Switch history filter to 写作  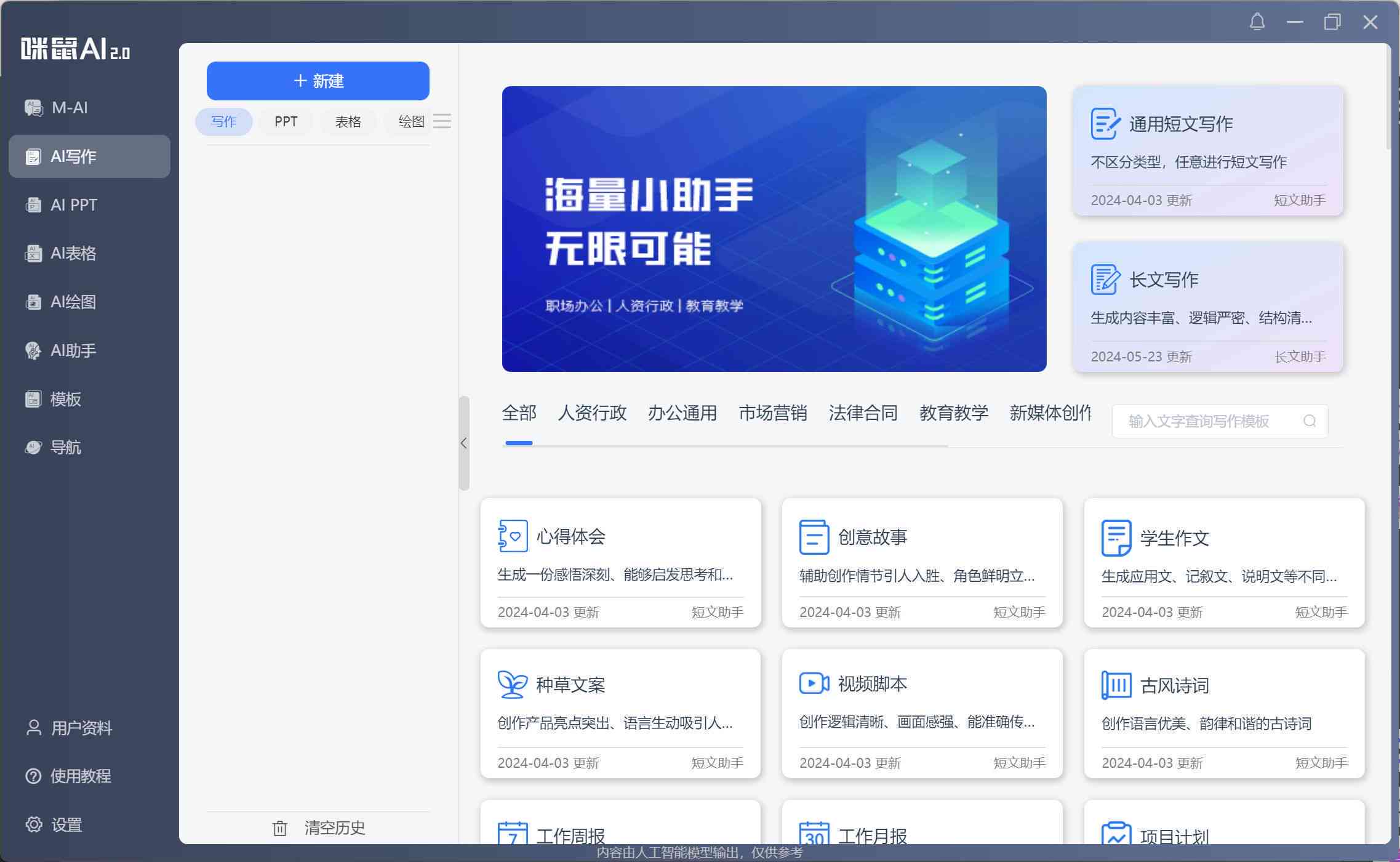pyautogui.click(x=224, y=122)
